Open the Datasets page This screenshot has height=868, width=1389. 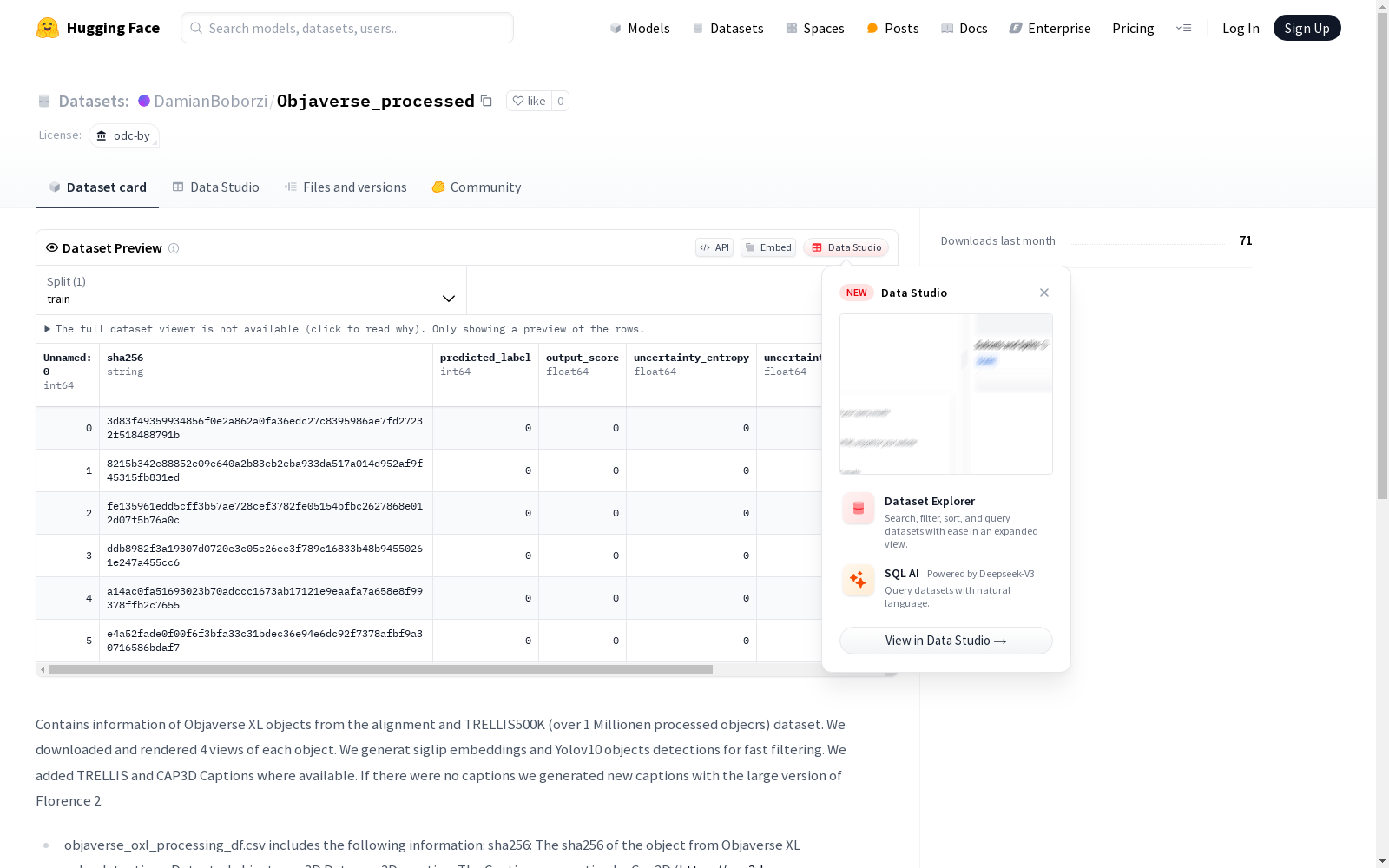pos(727,28)
